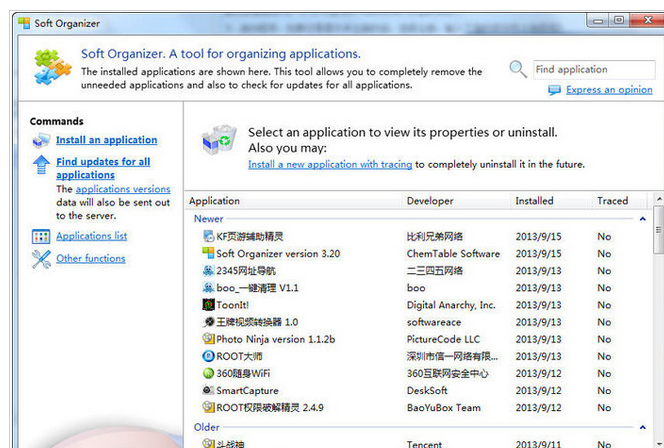Click the KF页游辅助精灵 app icon
The image size is (664, 448).
tap(208, 236)
